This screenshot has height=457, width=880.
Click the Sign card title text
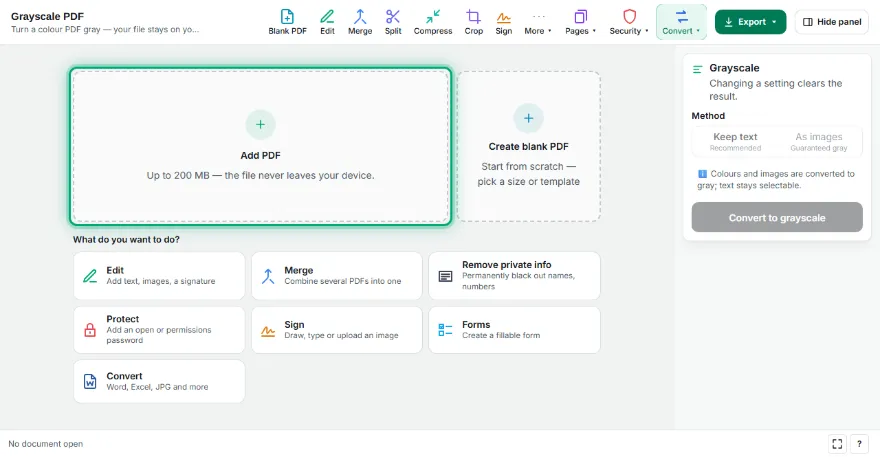click(294, 325)
